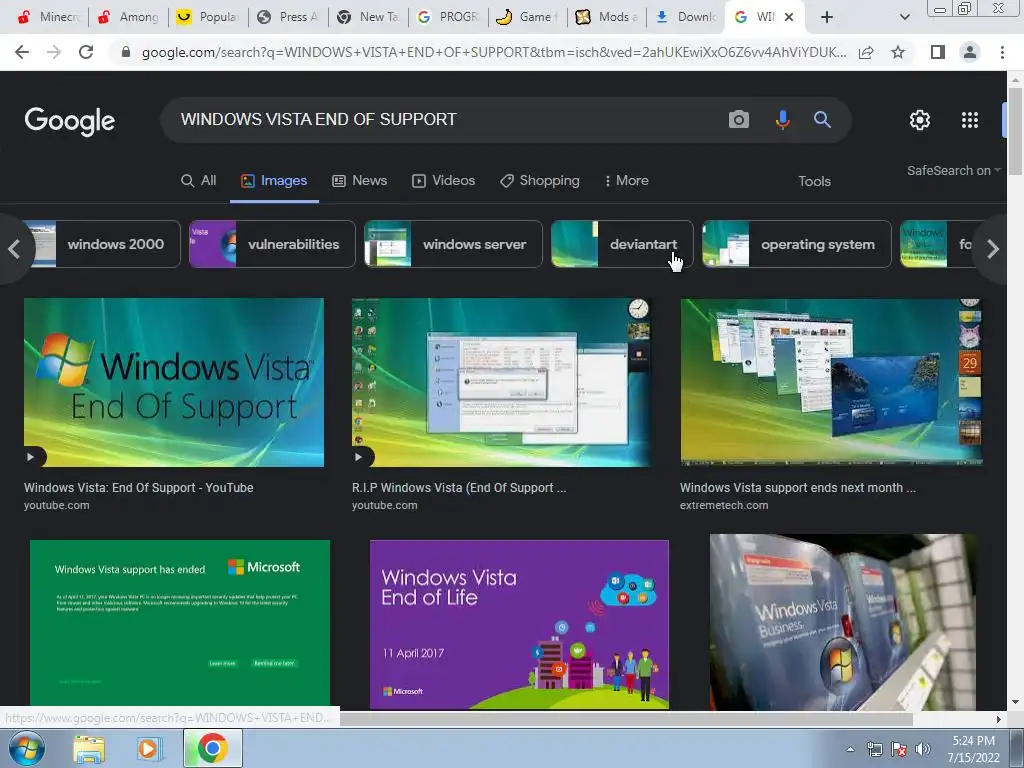Open the volume speaker tray icon
This screenshot has height=768, width=1024.
tap(923, 749)
